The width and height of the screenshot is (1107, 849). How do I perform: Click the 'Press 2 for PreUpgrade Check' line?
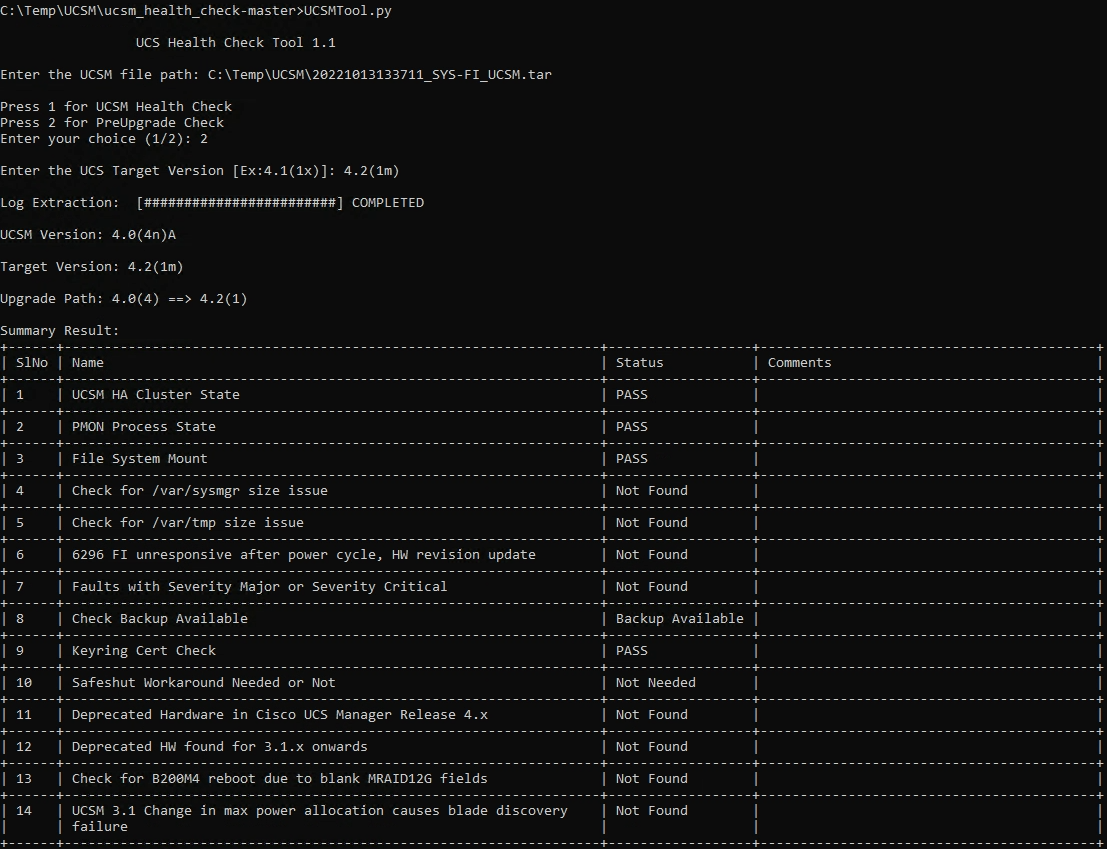coord(112,123)
